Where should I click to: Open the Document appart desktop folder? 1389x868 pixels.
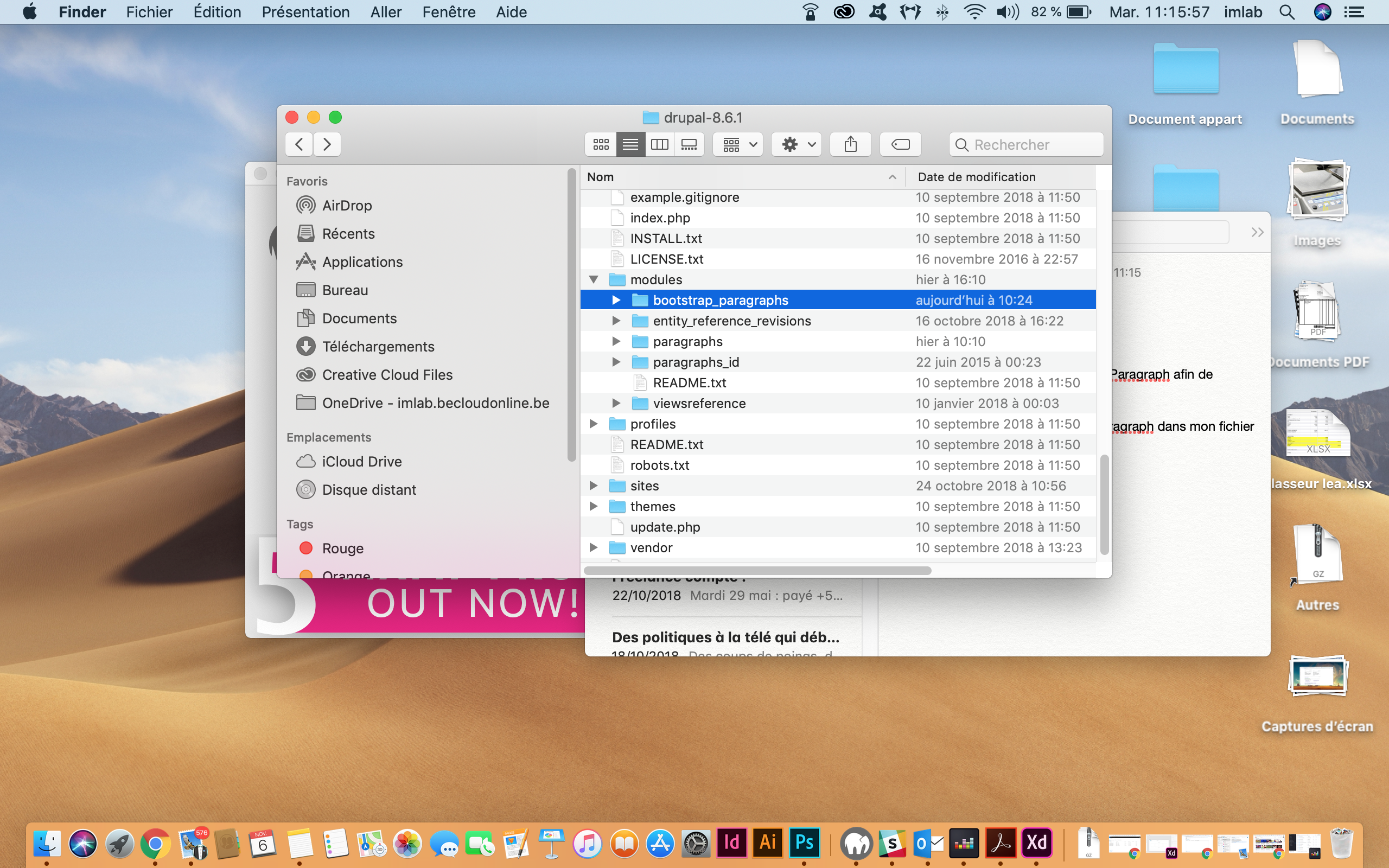[1185, 69]
